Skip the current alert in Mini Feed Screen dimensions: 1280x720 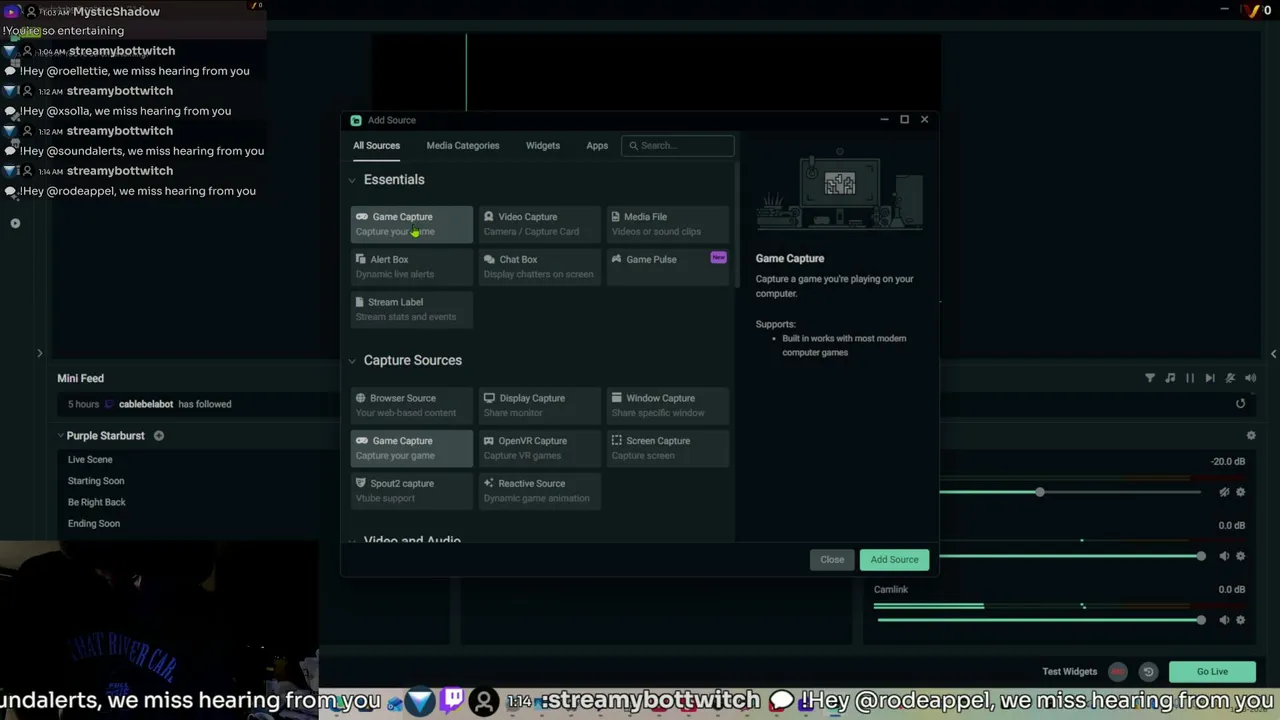coord(1210,378)
